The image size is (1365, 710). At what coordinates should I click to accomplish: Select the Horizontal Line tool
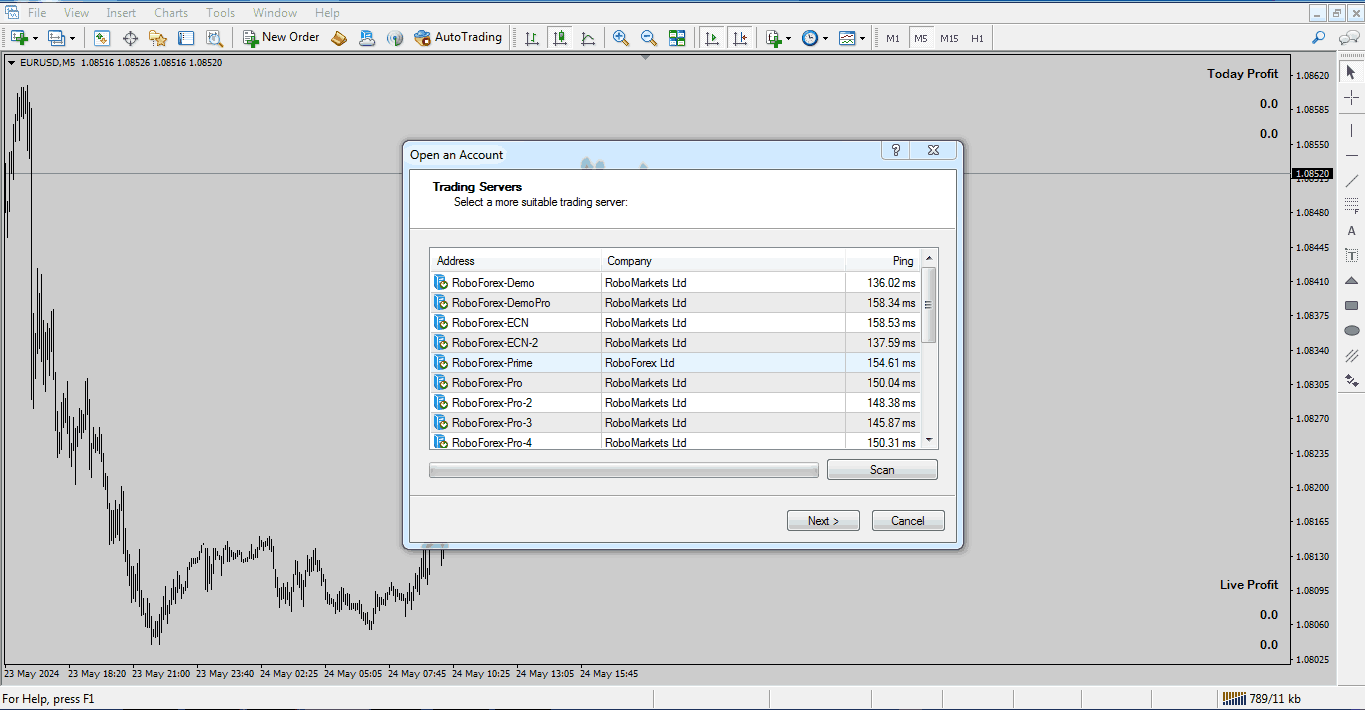1352,156
